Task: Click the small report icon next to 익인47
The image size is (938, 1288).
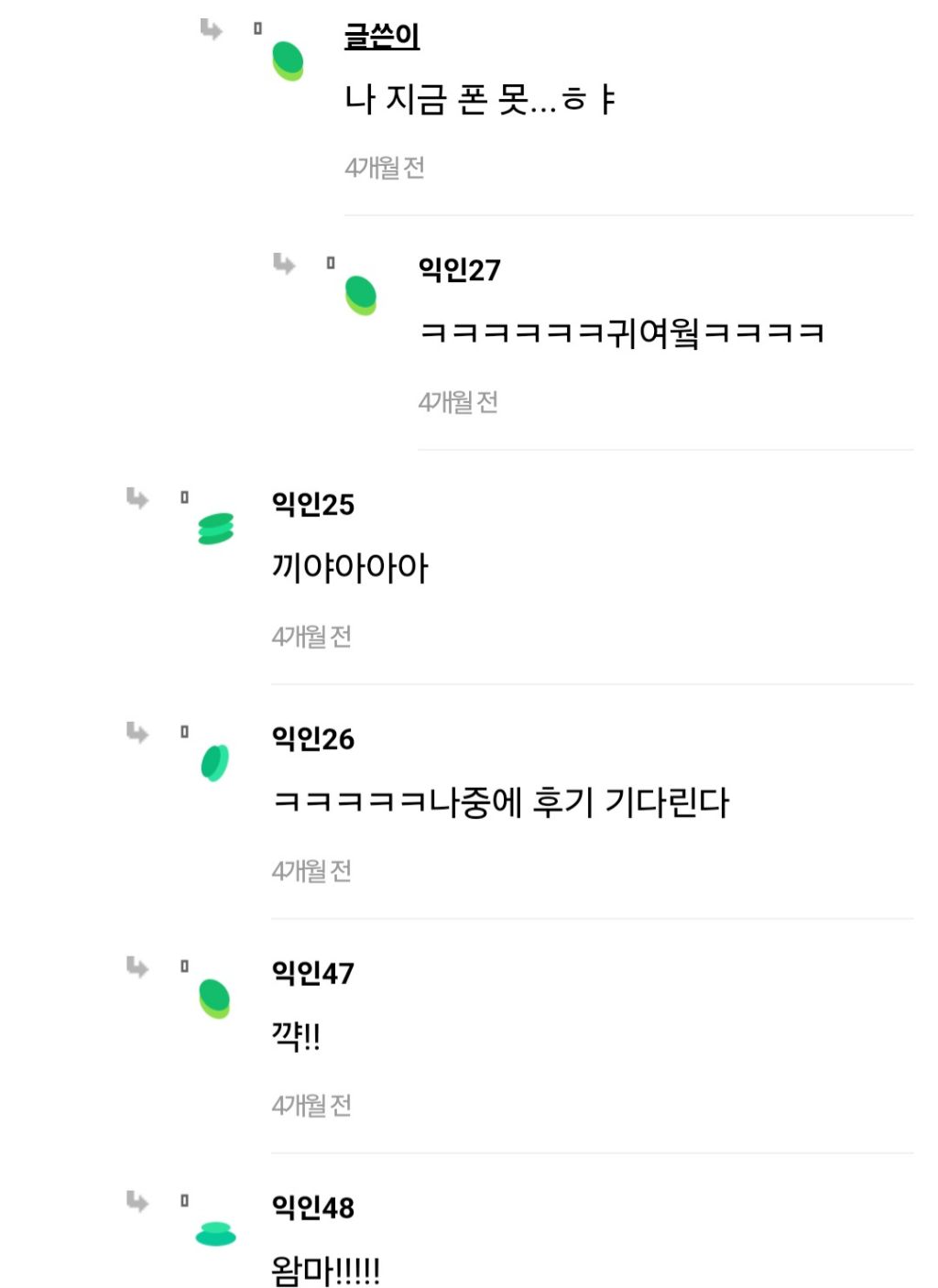Action: click(x=183, y=965)
